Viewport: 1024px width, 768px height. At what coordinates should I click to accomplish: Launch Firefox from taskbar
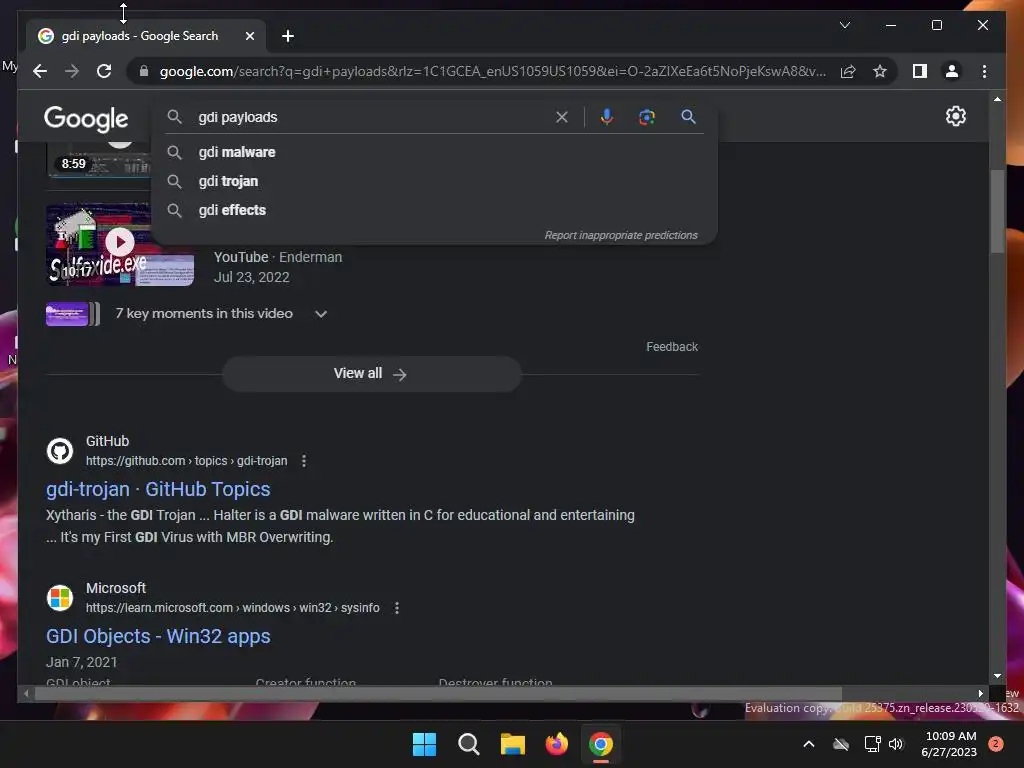pos(556,744)
